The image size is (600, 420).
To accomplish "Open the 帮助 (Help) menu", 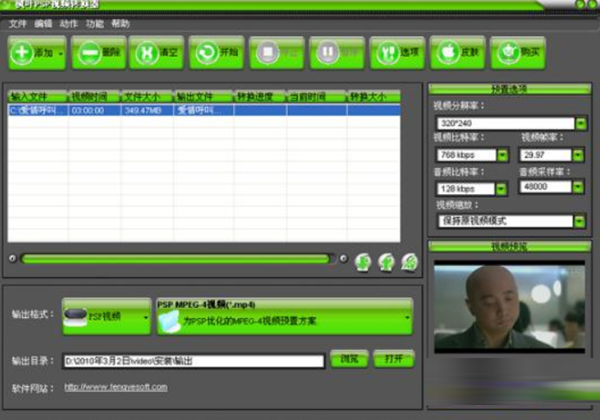I will (121, 22).
